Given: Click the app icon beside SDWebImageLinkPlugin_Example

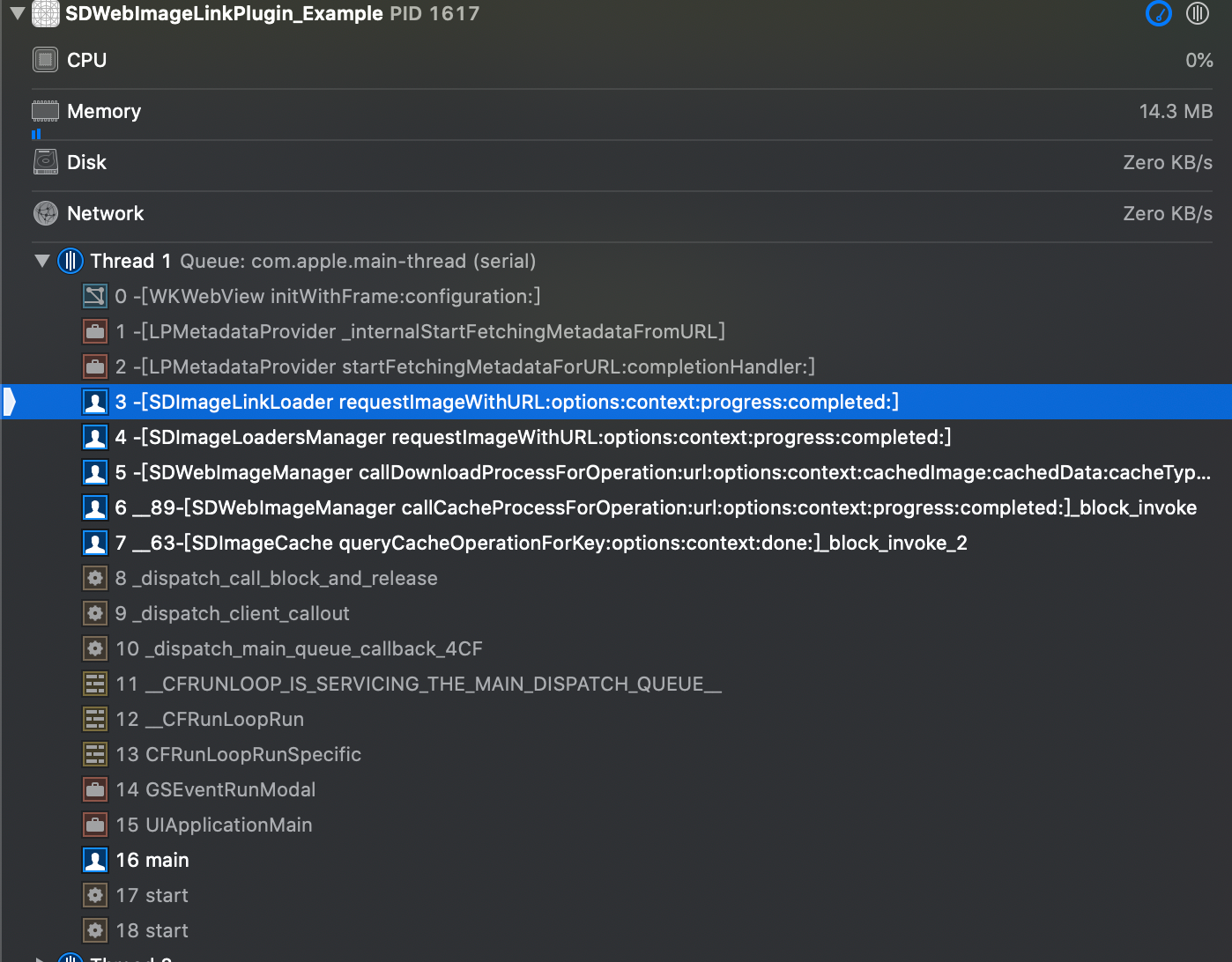Looking at the screenshot, I should (x=45, y=13).
